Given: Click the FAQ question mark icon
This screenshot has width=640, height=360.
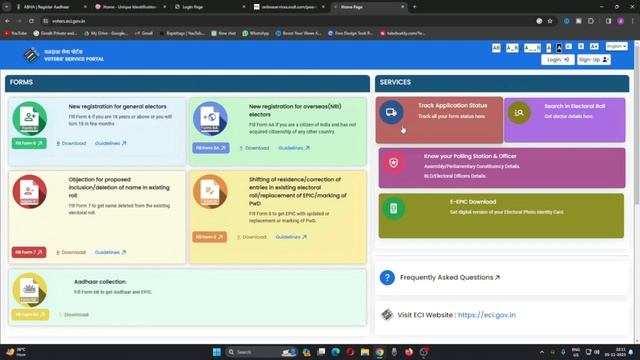Looking at the screenshot, I should (x=387, y=278).
